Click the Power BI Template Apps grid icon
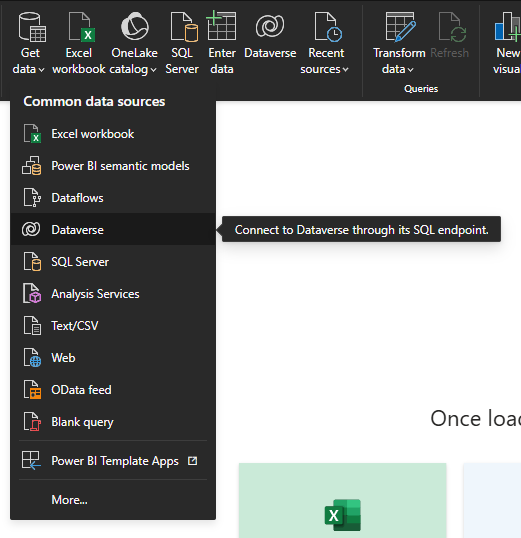The width and height of the screenshot is (521, 538). 31,460
